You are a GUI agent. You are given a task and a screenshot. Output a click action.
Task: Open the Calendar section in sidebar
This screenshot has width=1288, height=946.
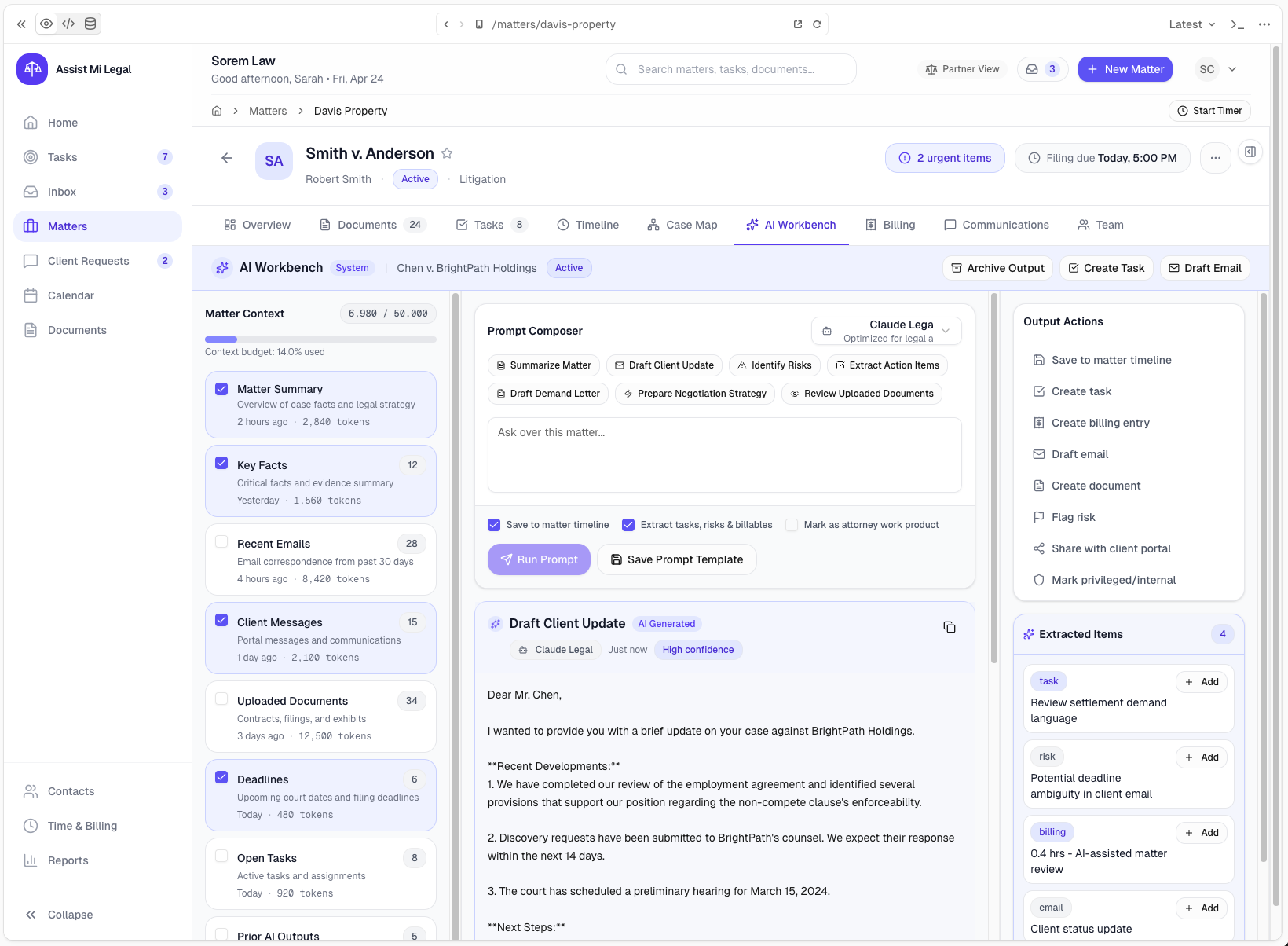(71, 295)
